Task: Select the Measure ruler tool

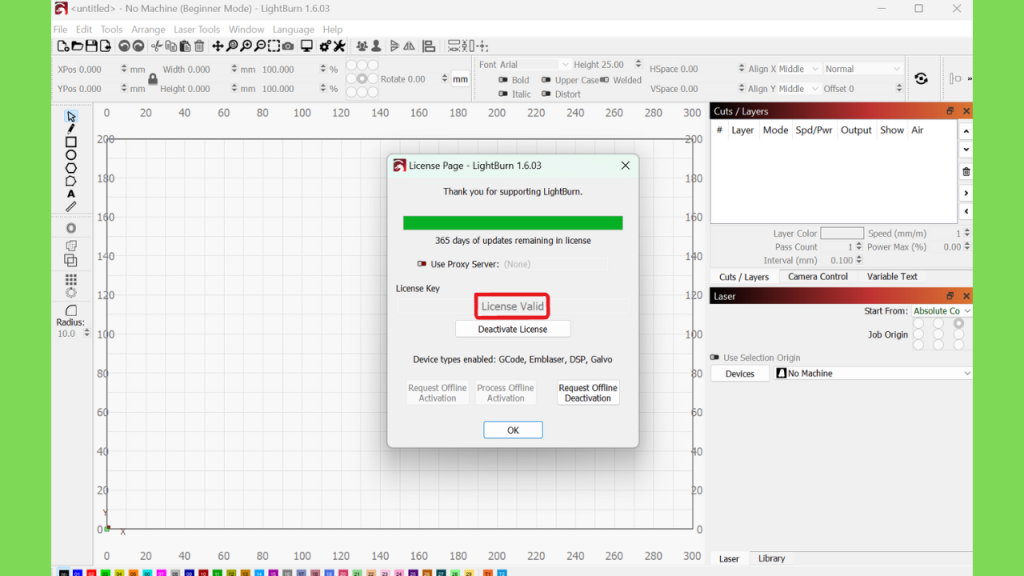Action: pos(71,206)
